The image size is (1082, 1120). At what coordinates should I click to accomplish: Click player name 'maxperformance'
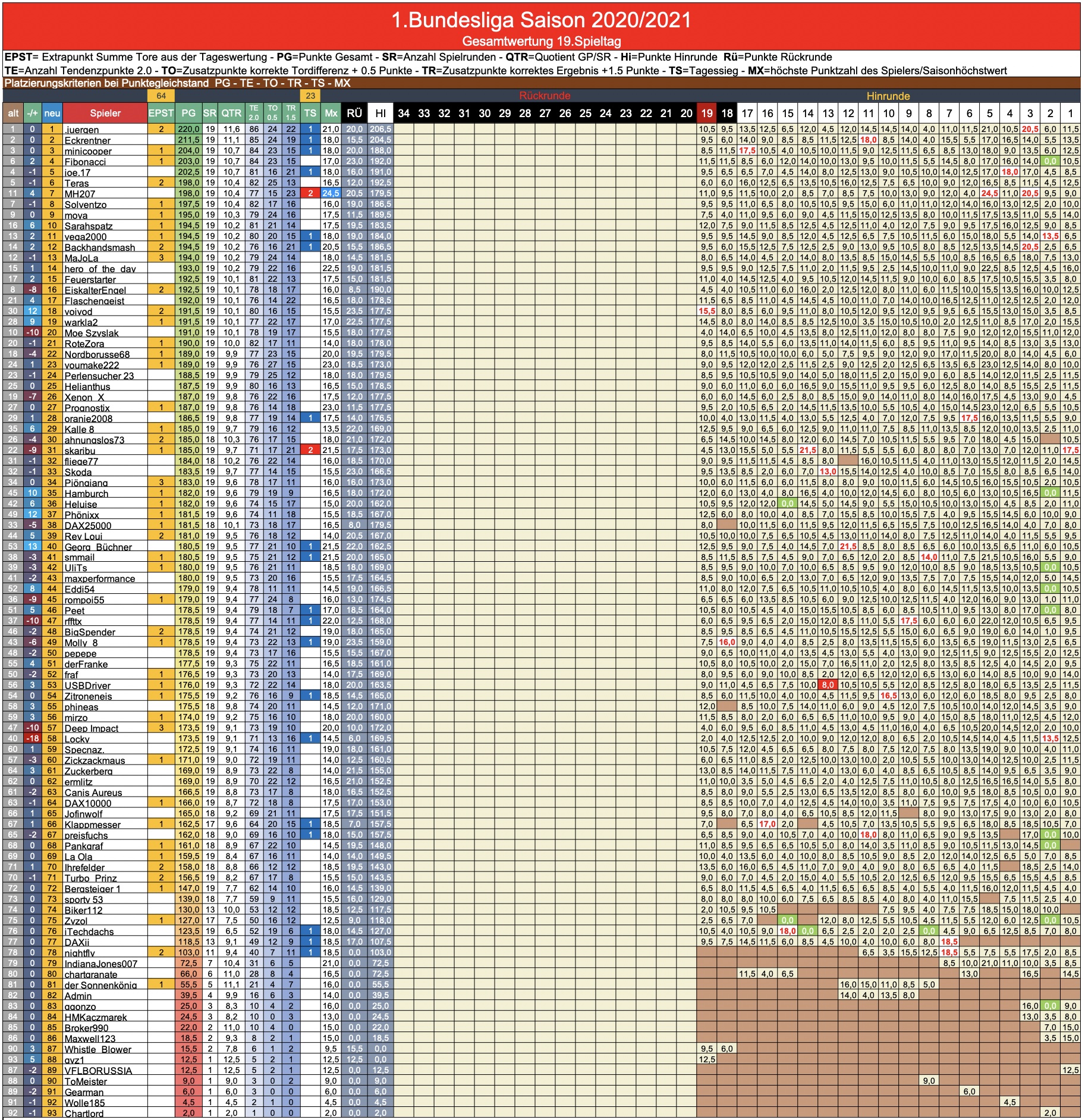[x=99, y=578]
